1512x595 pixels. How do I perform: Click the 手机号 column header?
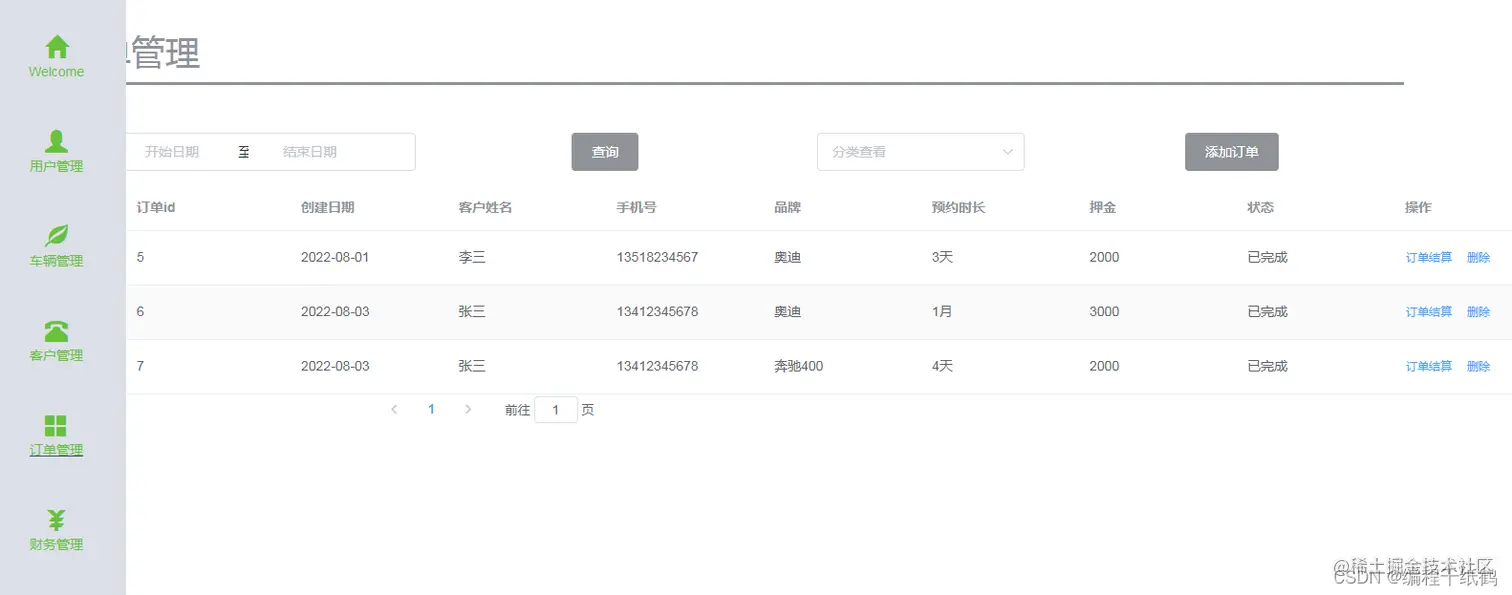click(x=637, y=207)
